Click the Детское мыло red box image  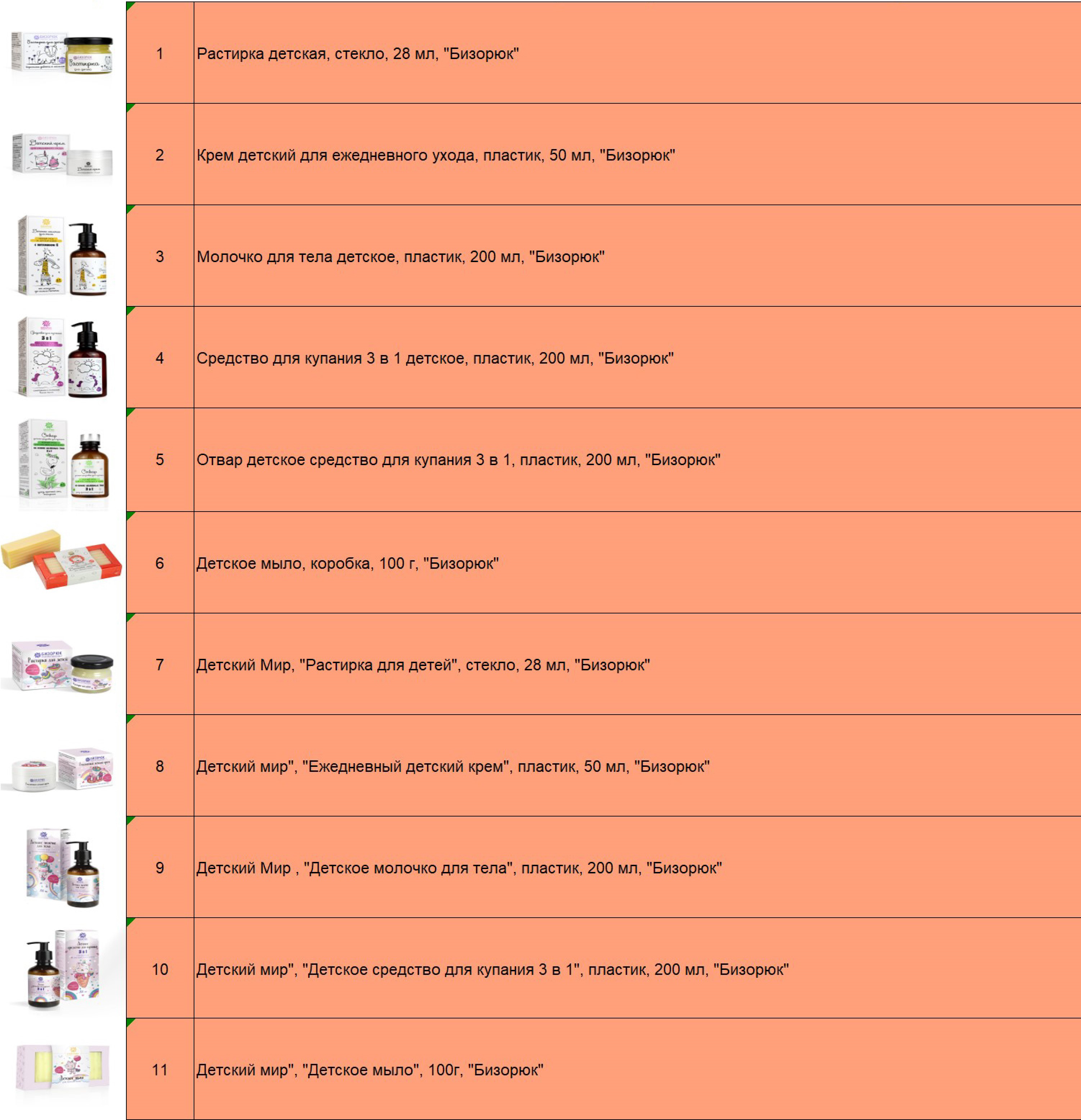[x=62, y=559]
